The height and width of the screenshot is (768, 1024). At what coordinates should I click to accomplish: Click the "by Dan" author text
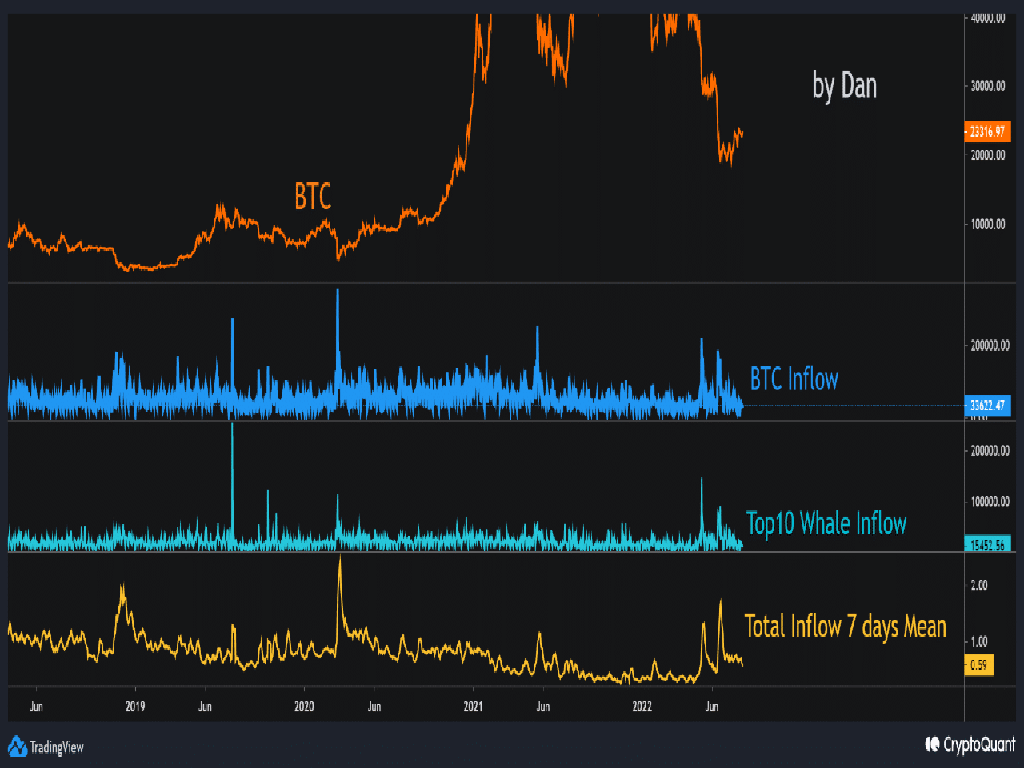click(x=845, y=86)
